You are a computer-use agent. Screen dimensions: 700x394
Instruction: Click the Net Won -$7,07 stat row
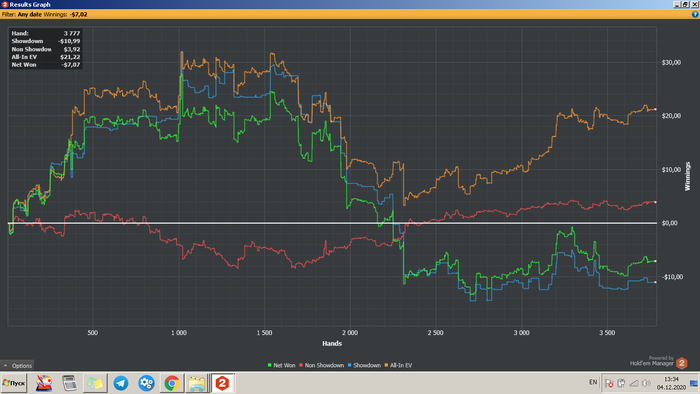click(46, 65)
